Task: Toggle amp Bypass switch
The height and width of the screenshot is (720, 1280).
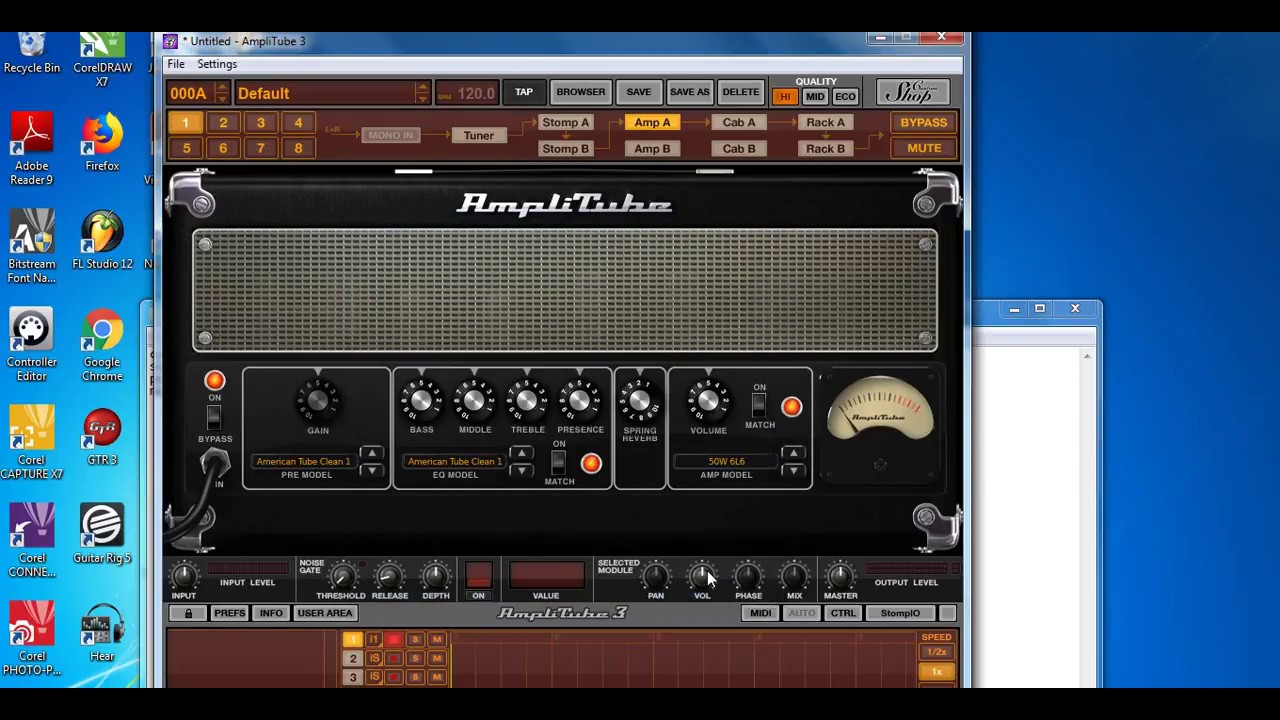Action: 214,417
